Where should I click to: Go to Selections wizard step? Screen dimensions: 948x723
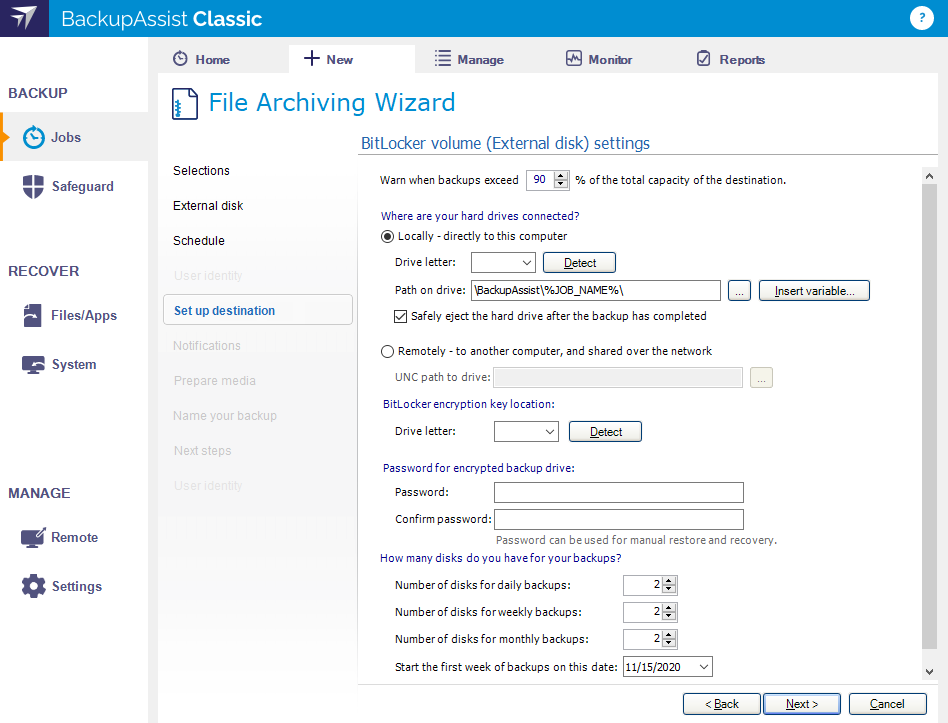coord(201,170)
